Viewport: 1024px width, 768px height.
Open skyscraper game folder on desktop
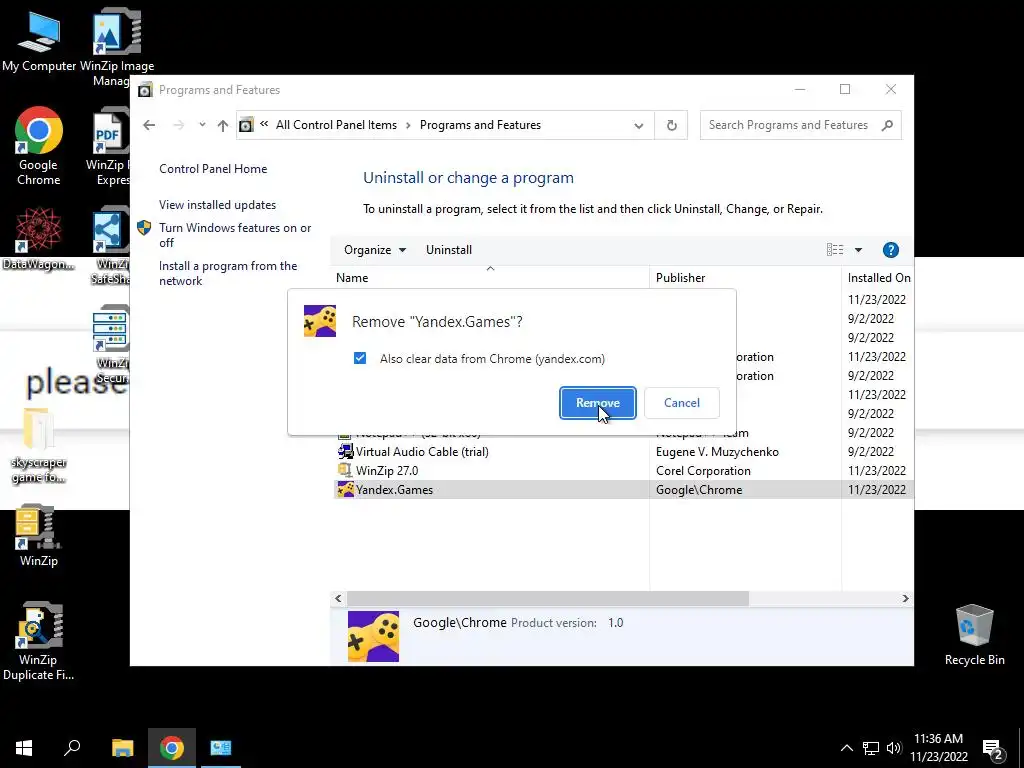[39, 446]
